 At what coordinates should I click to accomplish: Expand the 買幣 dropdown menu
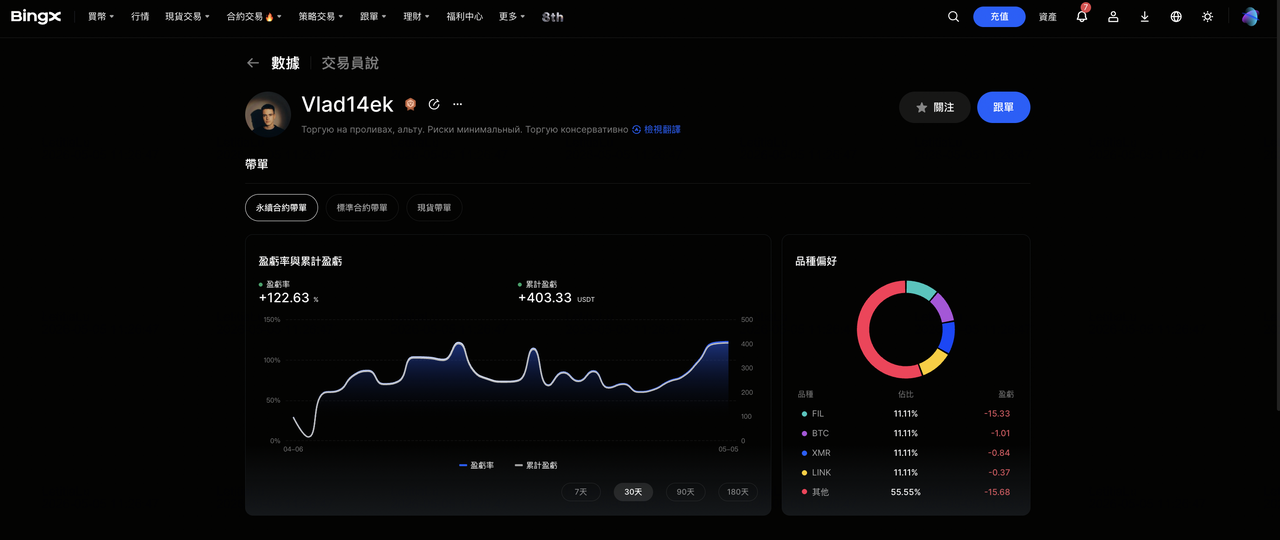click(101, 17)
